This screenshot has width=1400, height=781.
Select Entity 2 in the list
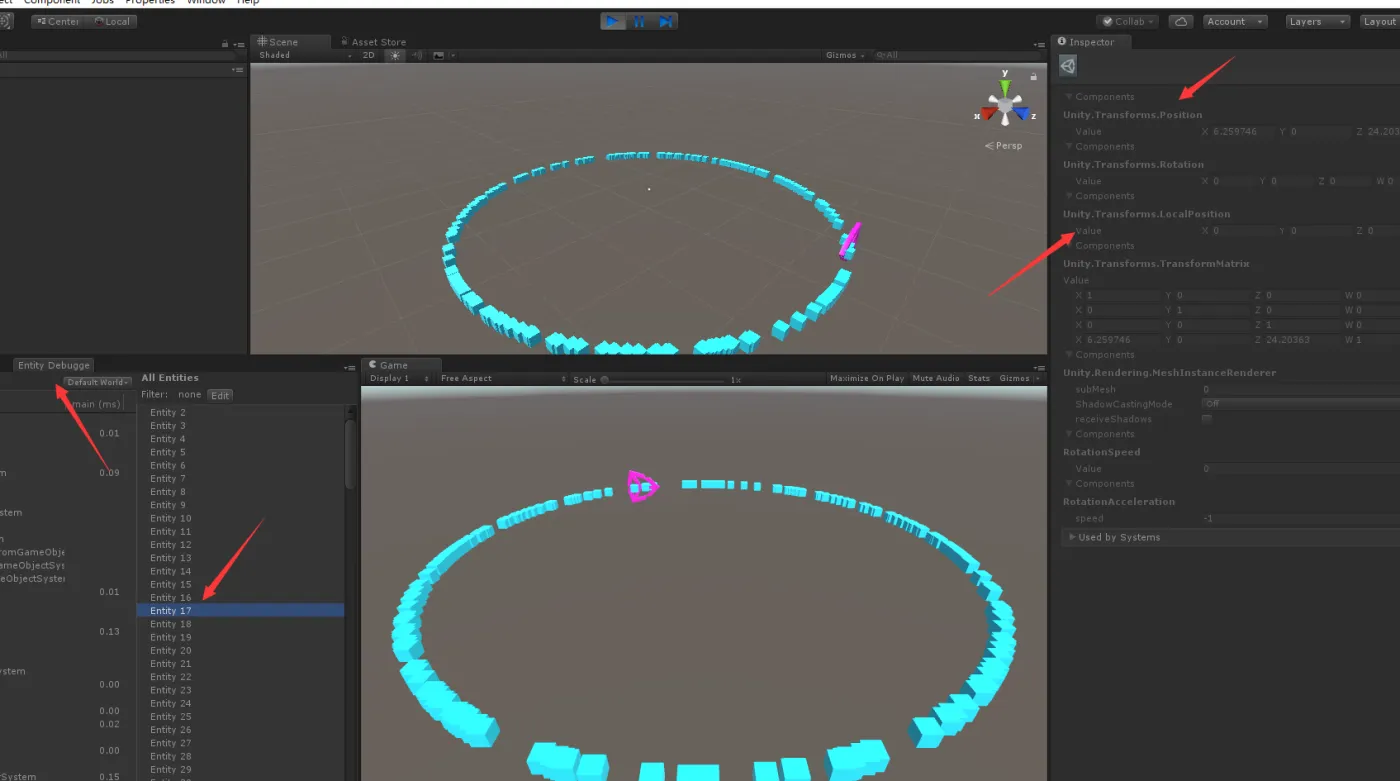coord(240,412)
